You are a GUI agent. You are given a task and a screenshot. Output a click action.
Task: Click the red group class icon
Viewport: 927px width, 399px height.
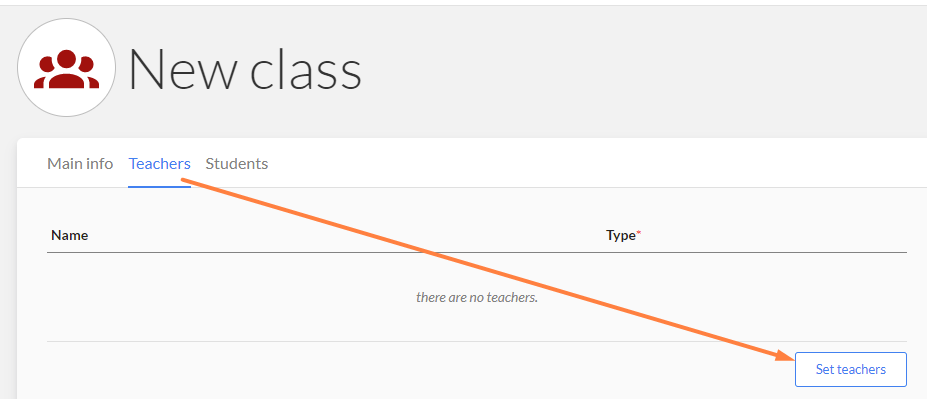point(66,69)
